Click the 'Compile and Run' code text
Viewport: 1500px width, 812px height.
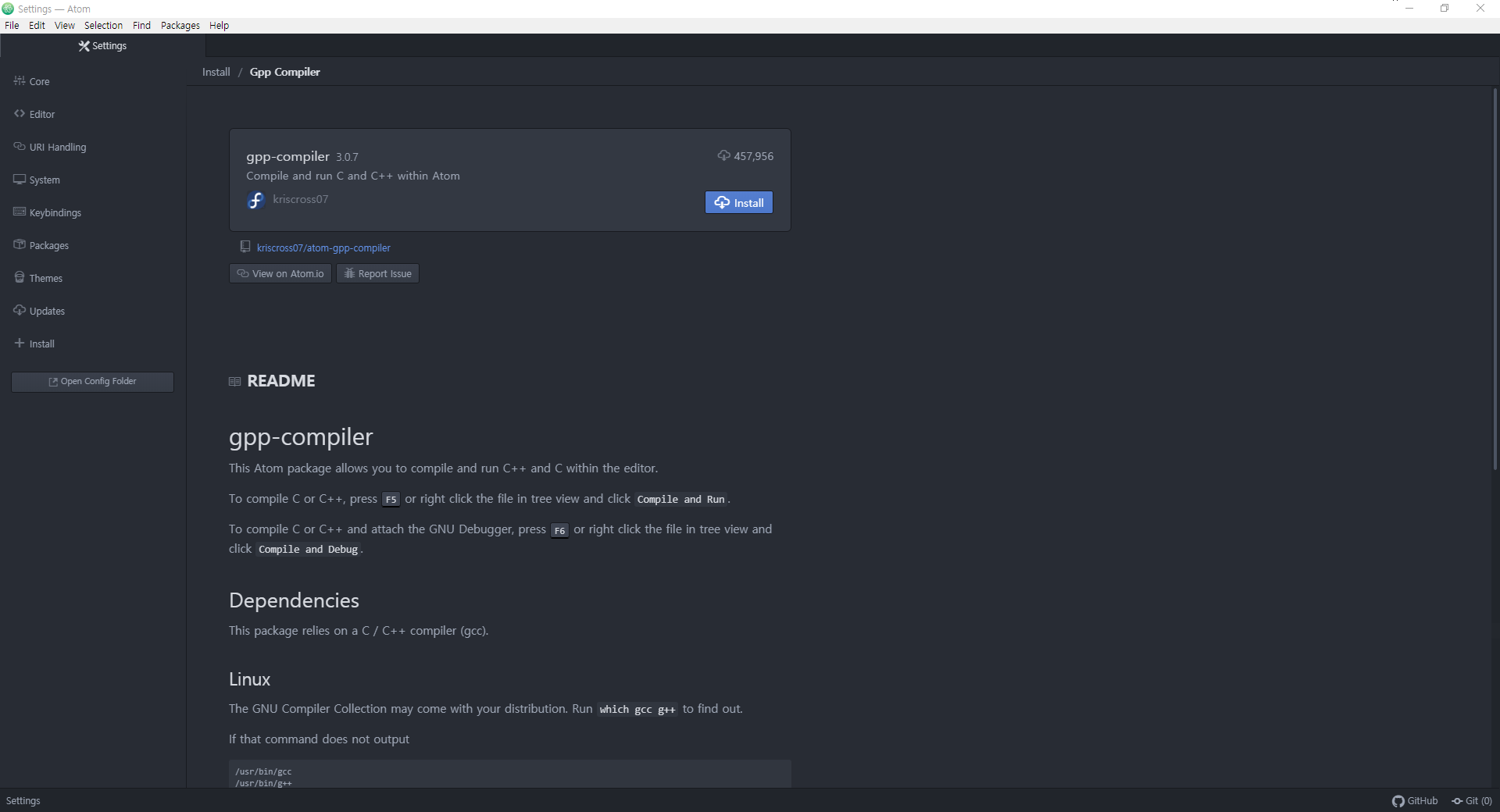681,500
